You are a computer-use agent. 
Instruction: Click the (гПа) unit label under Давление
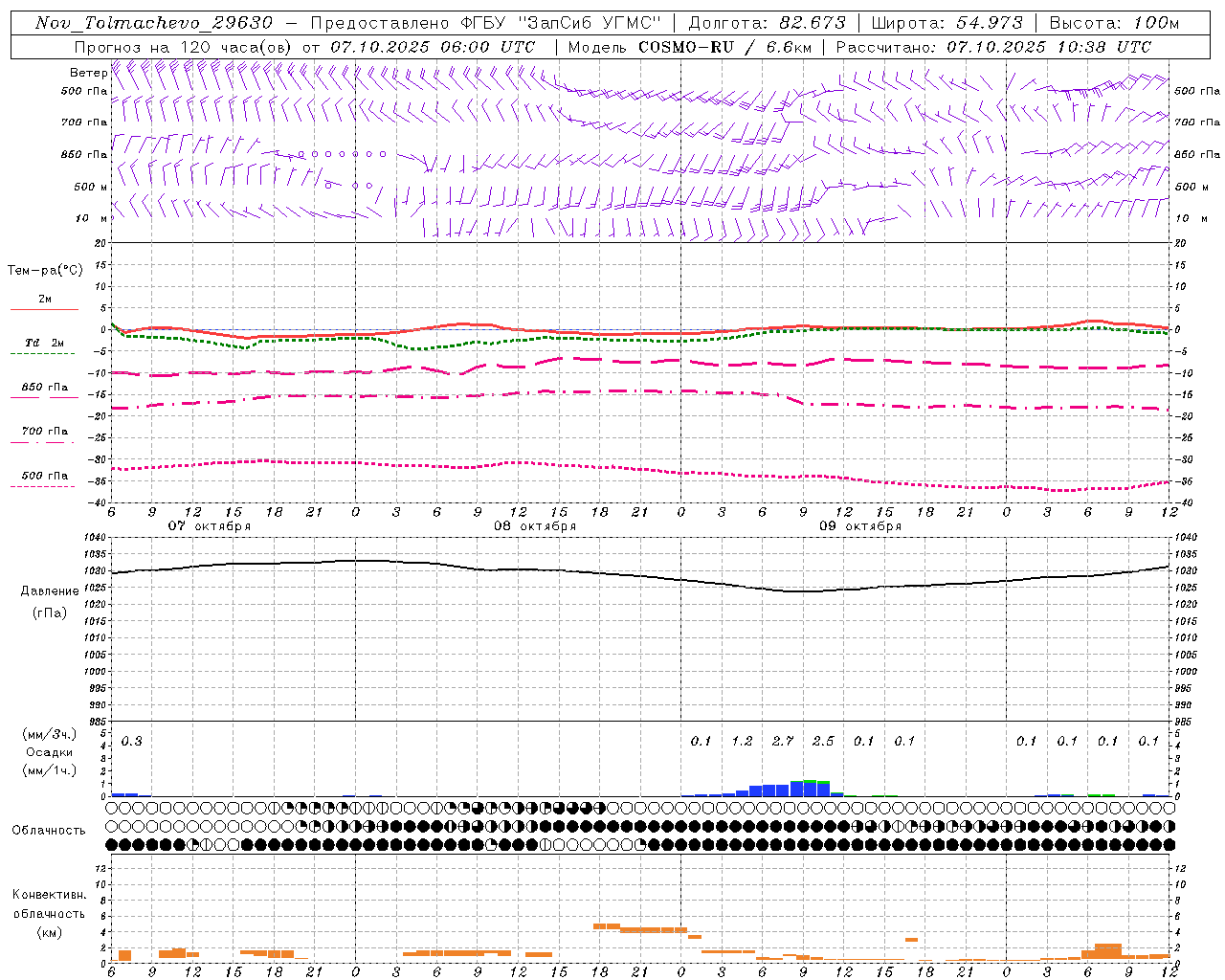click(50, 612)
